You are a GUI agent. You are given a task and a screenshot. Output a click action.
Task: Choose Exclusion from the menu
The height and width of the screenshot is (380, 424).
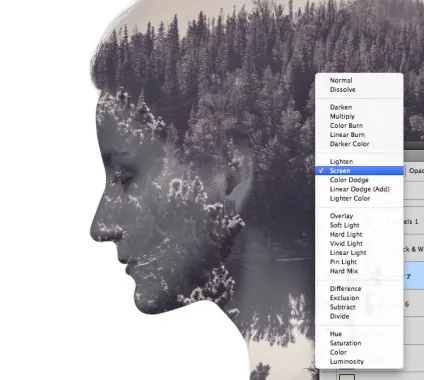point(359,298)
